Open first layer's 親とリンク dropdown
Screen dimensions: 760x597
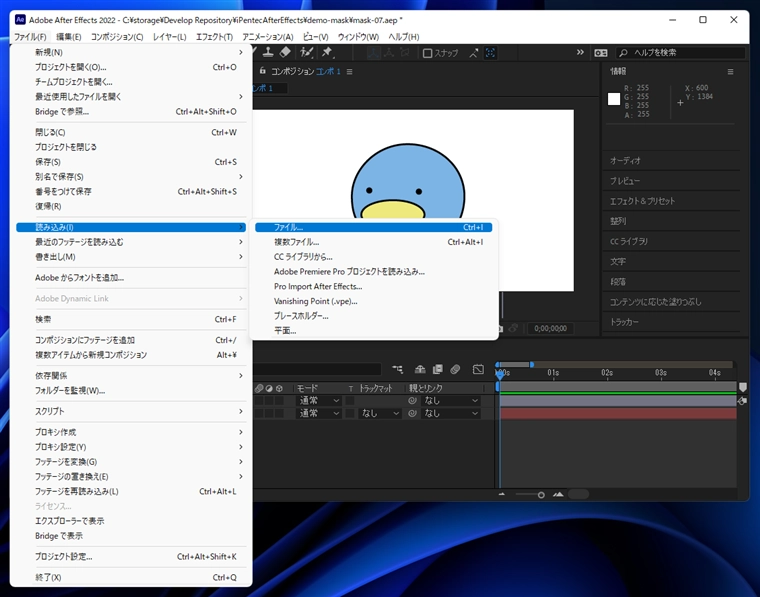450,400
